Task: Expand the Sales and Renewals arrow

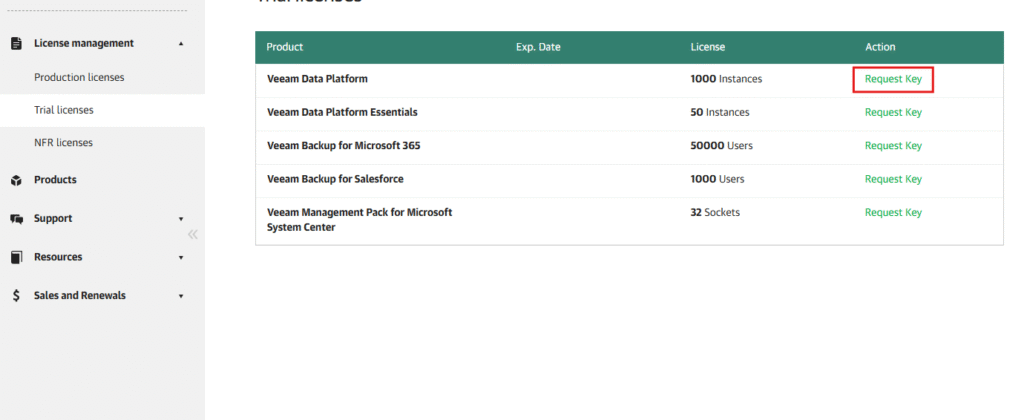Action: [181, 296]
